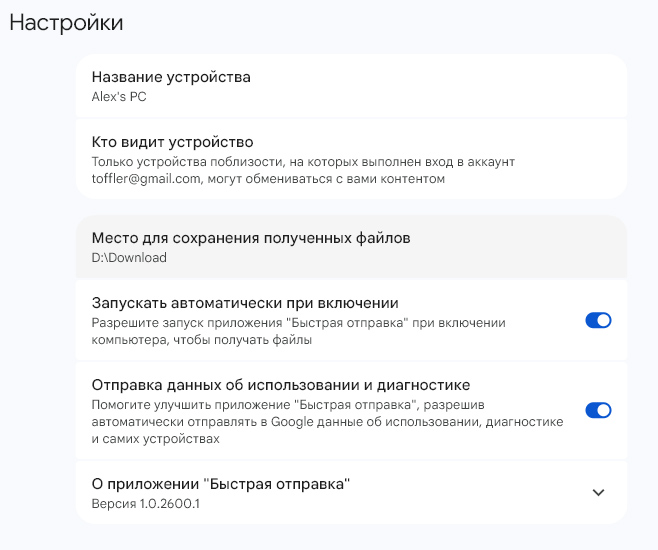
Task: Toggle Запускать автоматически при включении switch
Action: [x=598, y=321]
